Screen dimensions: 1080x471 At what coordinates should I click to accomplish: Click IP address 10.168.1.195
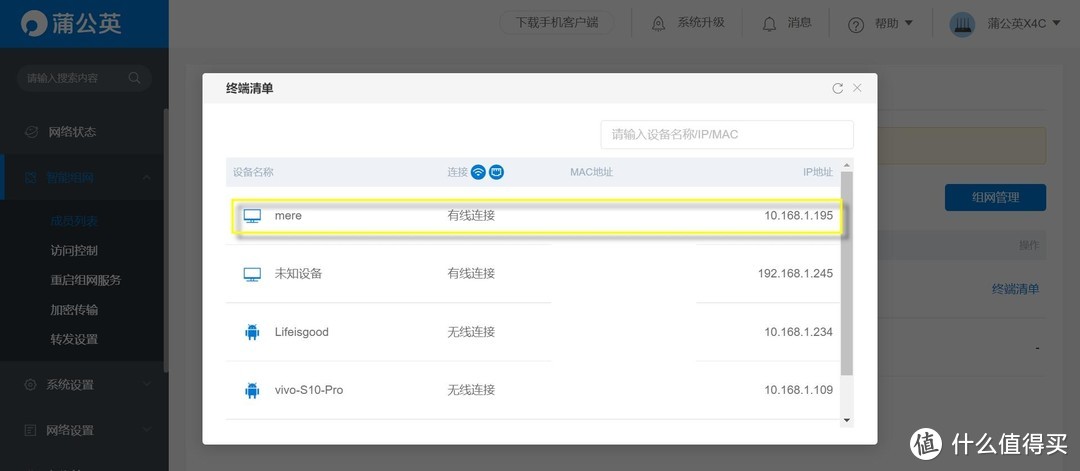[799, 216]
